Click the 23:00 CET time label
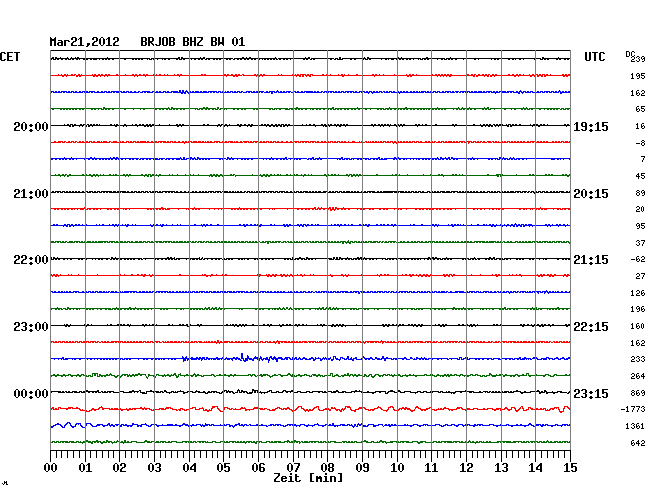This screenshot has width=650, height=494. coord(31,327)
